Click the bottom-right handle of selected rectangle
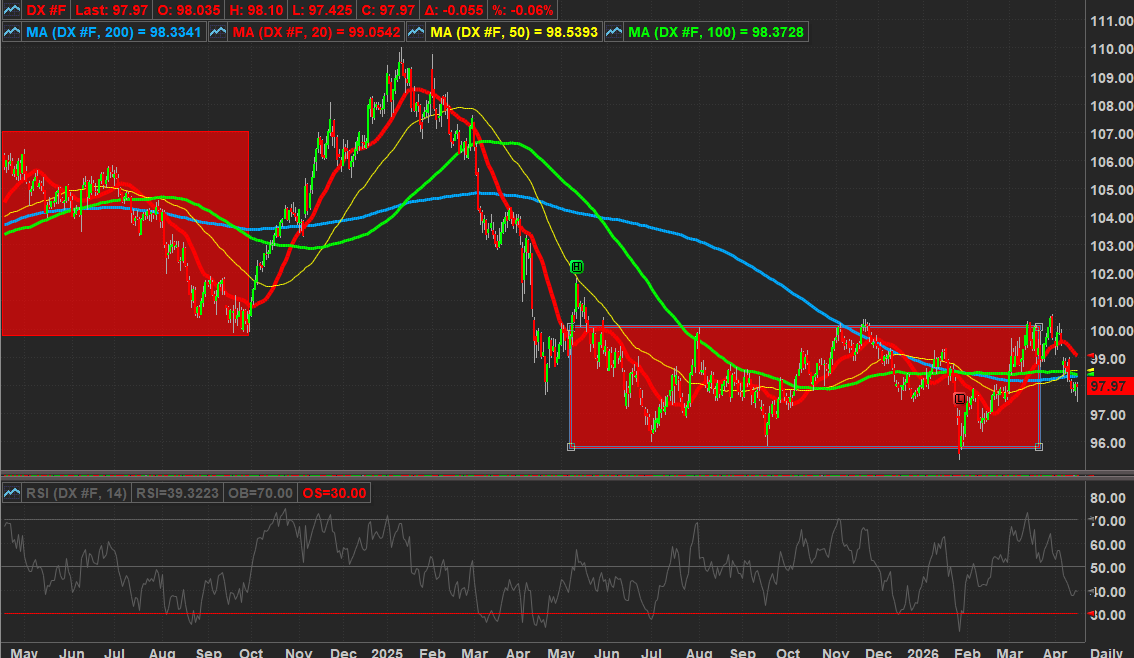Image resolution: width=1134 pixels, height=658 pixels. click(x=1039, y=446)
